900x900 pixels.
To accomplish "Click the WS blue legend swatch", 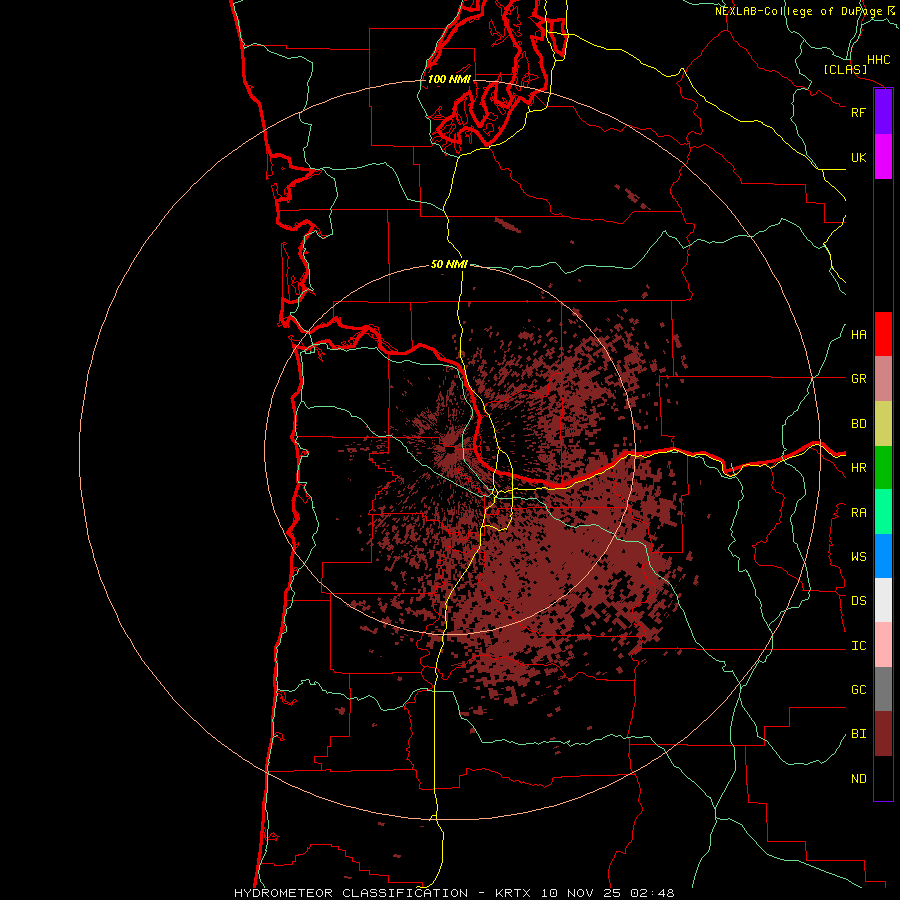I will coord(883,556).
